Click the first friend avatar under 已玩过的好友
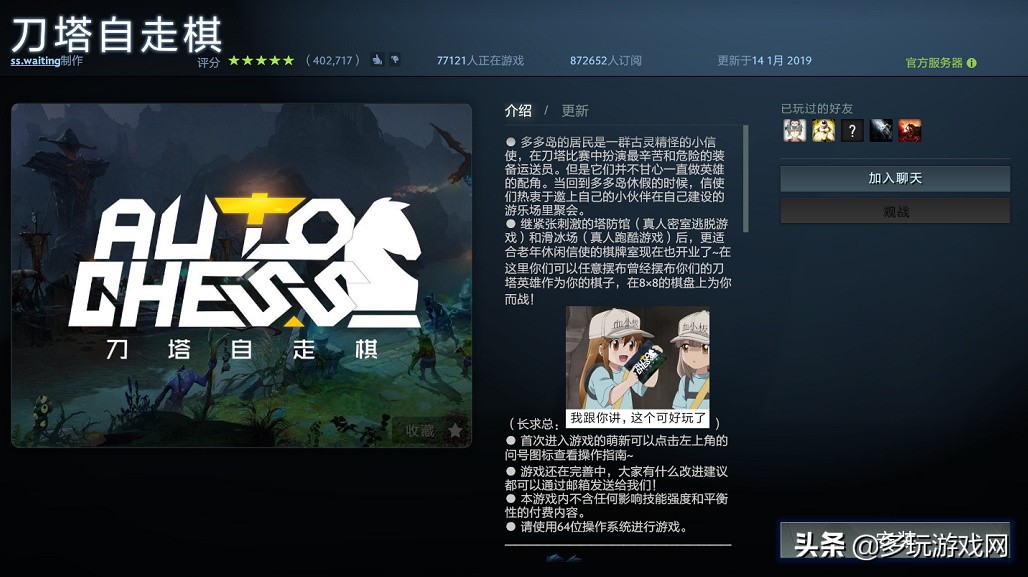The height and width of the screenshot is (577, 1028). 796,130
